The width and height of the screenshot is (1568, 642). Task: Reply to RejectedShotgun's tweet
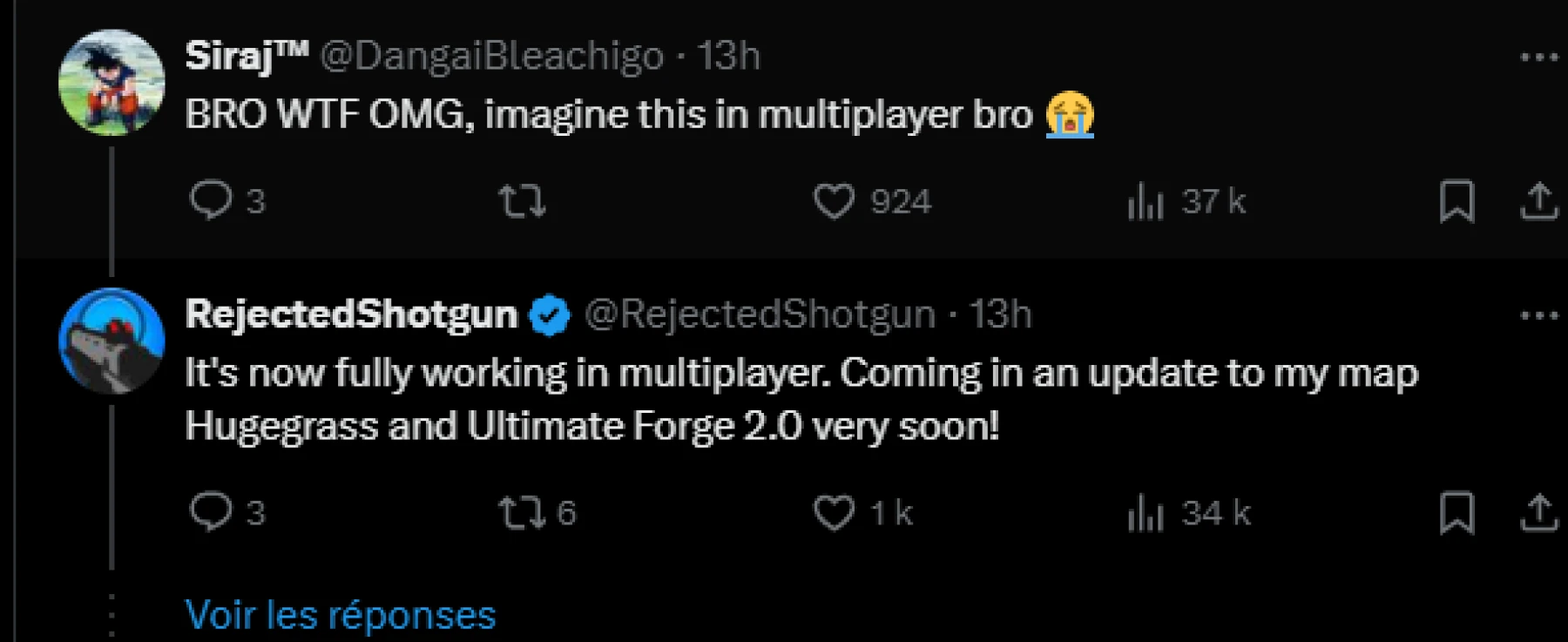tap(211, 512)
